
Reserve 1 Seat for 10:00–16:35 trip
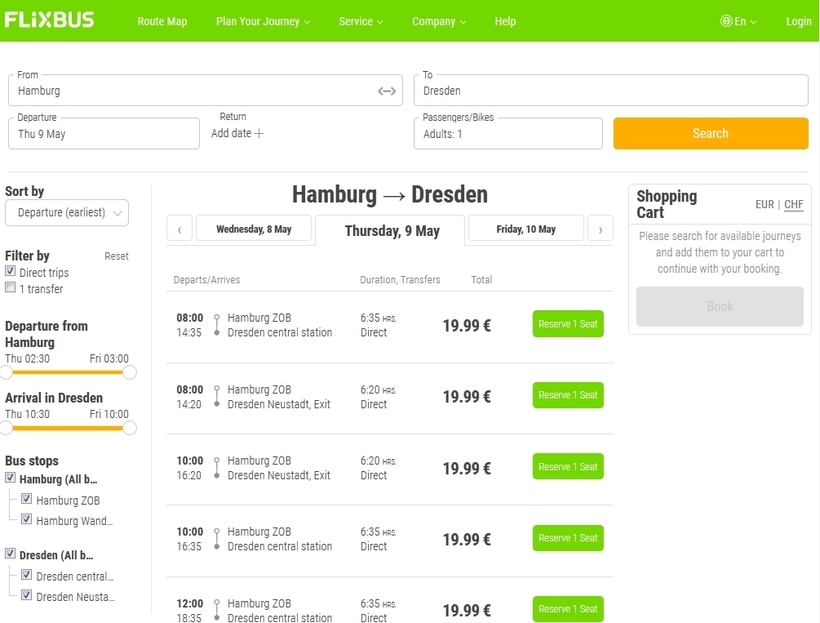(568, 538)
